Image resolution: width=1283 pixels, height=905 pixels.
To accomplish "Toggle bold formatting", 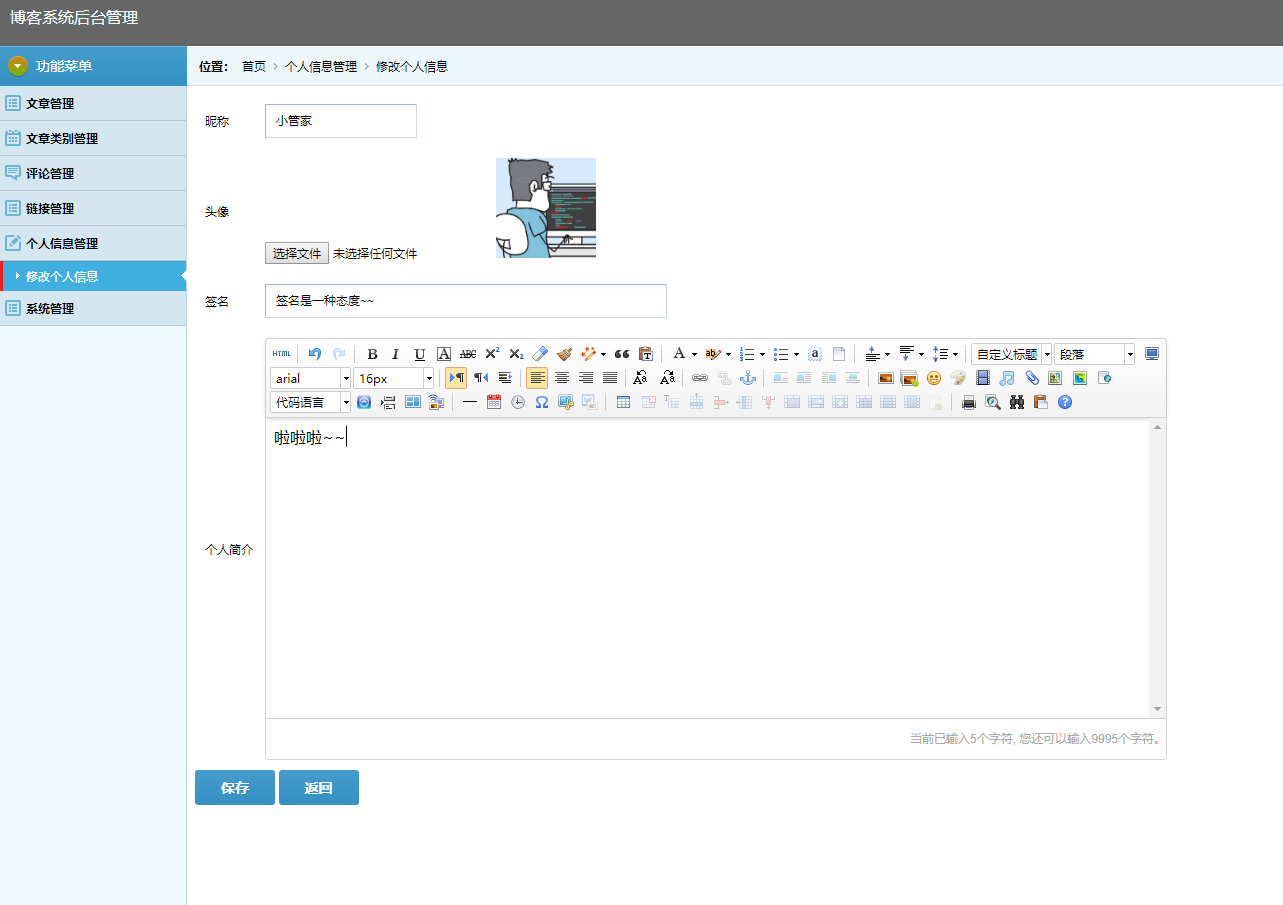I will pos(372,354).
